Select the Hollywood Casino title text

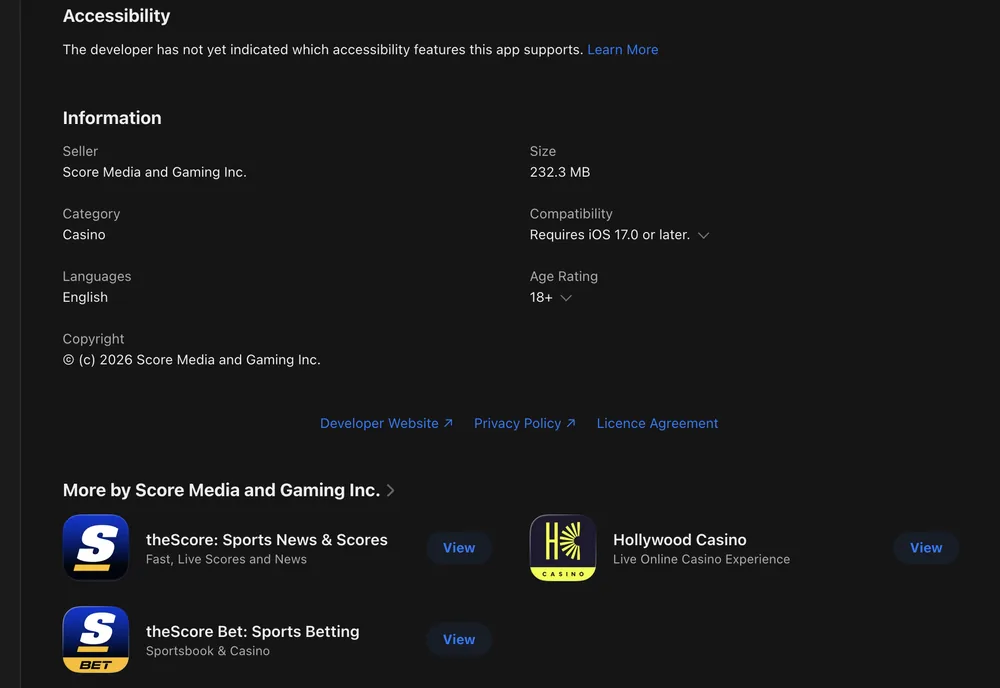pyautogui.click(x=679, y=539)
